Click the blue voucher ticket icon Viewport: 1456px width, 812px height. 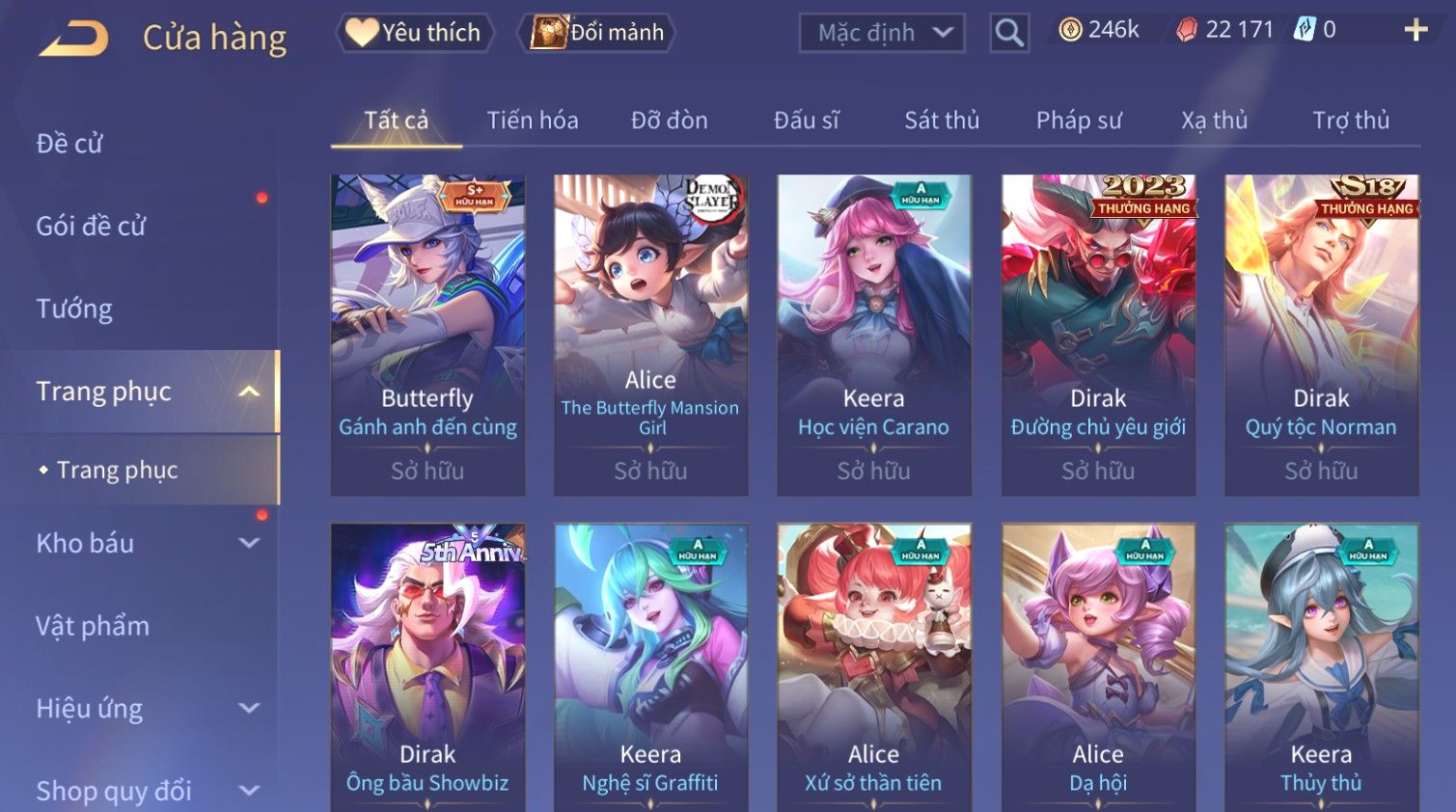[1305, 30]
